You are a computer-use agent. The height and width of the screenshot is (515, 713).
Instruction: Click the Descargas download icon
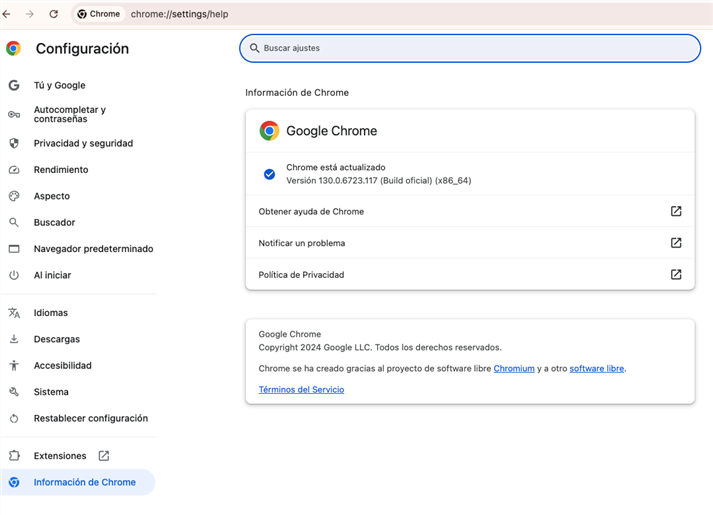click(14, 339)
